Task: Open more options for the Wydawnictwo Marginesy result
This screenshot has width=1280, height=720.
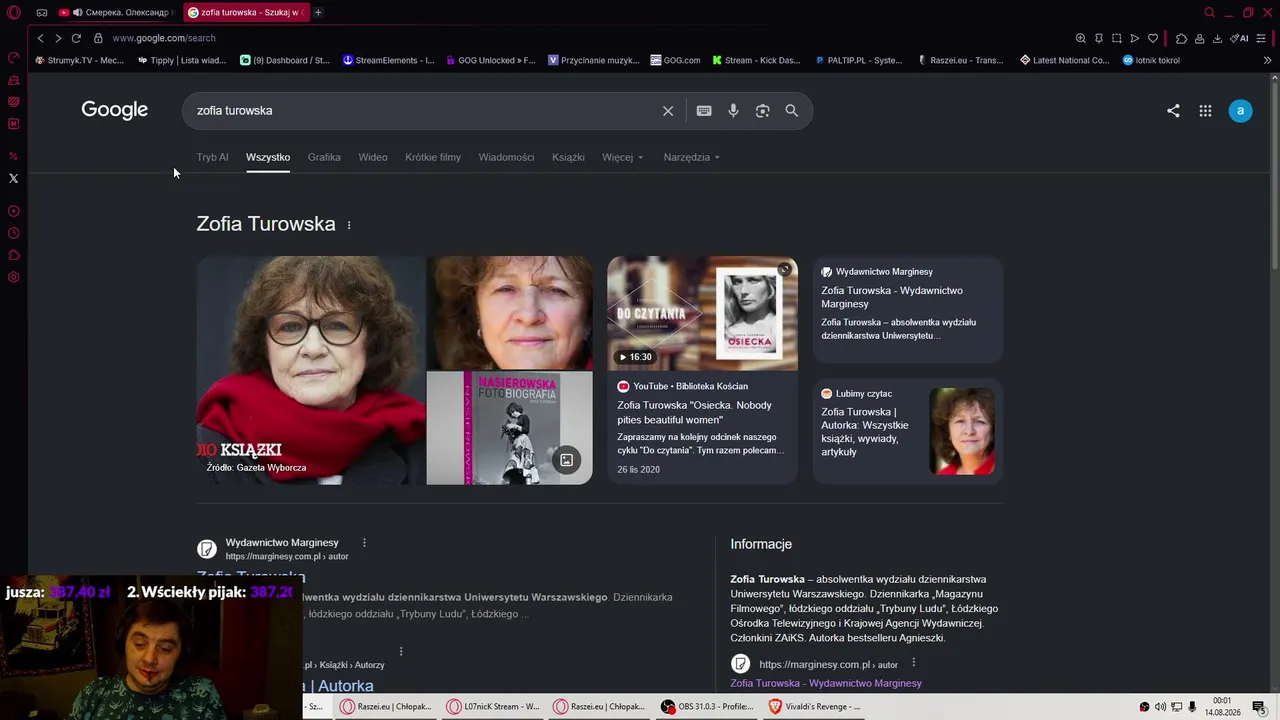Action: tap(364, 543)
